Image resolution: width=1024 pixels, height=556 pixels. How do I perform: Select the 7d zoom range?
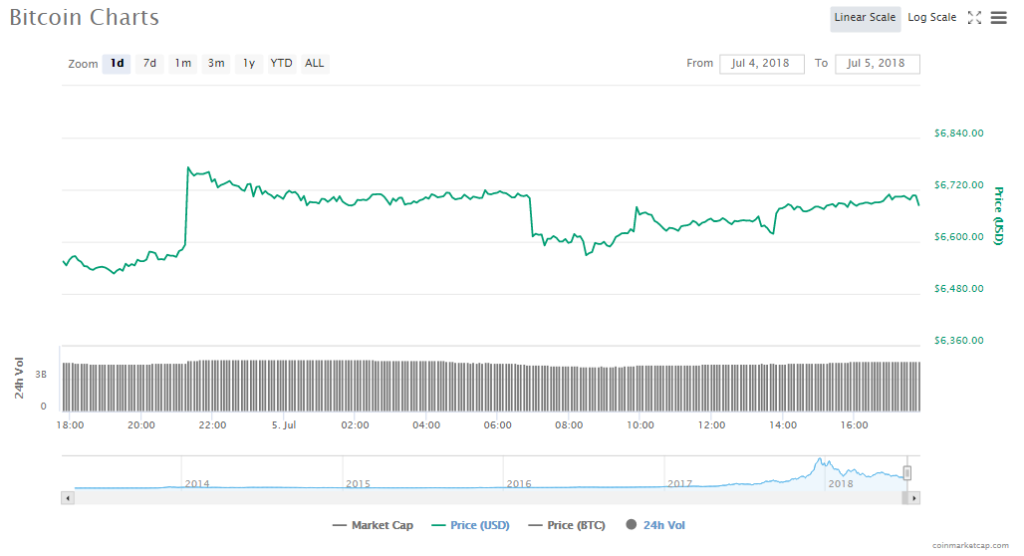(x=149, y=63)
